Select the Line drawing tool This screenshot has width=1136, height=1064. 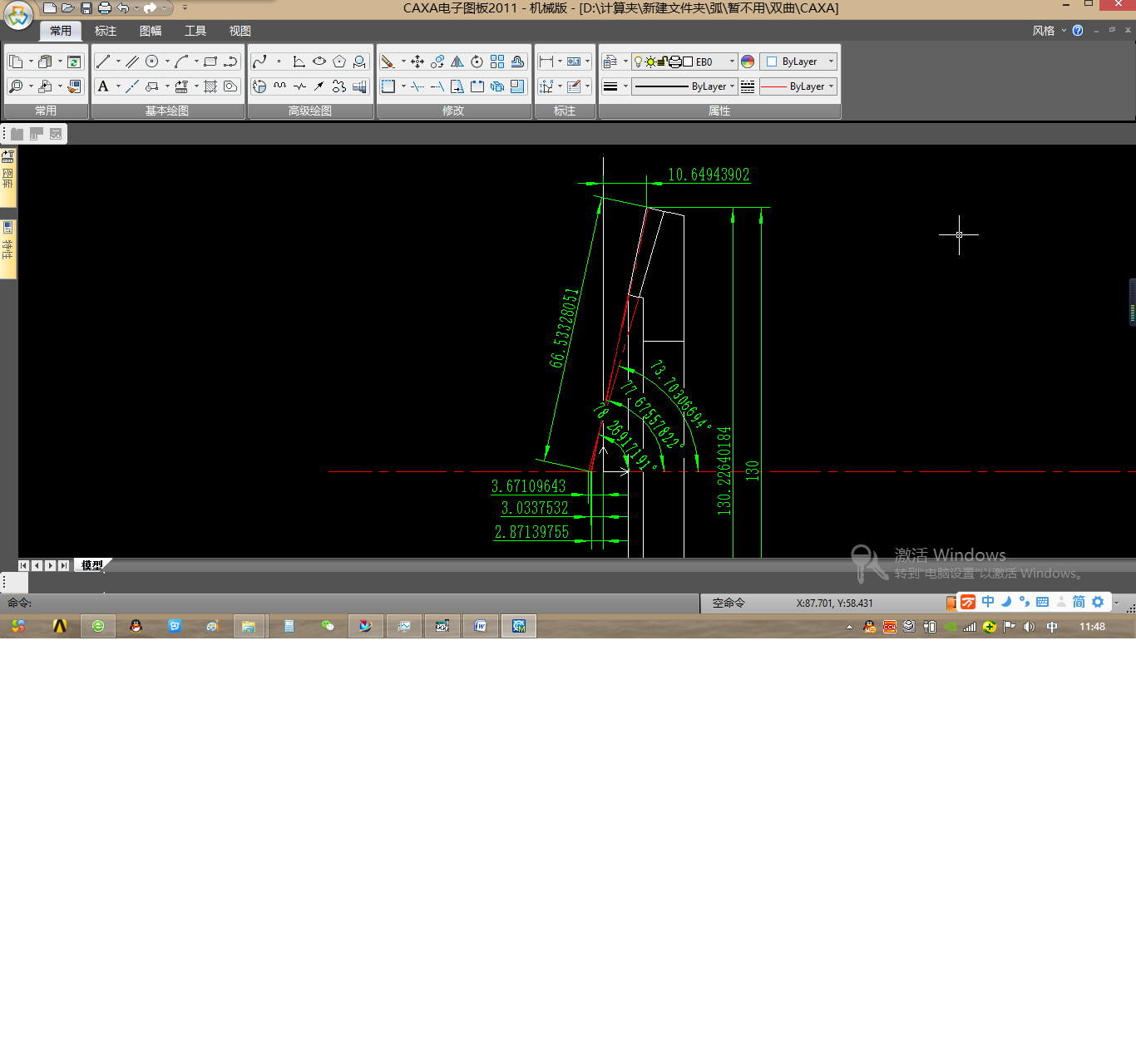click(x=103, y=62)
